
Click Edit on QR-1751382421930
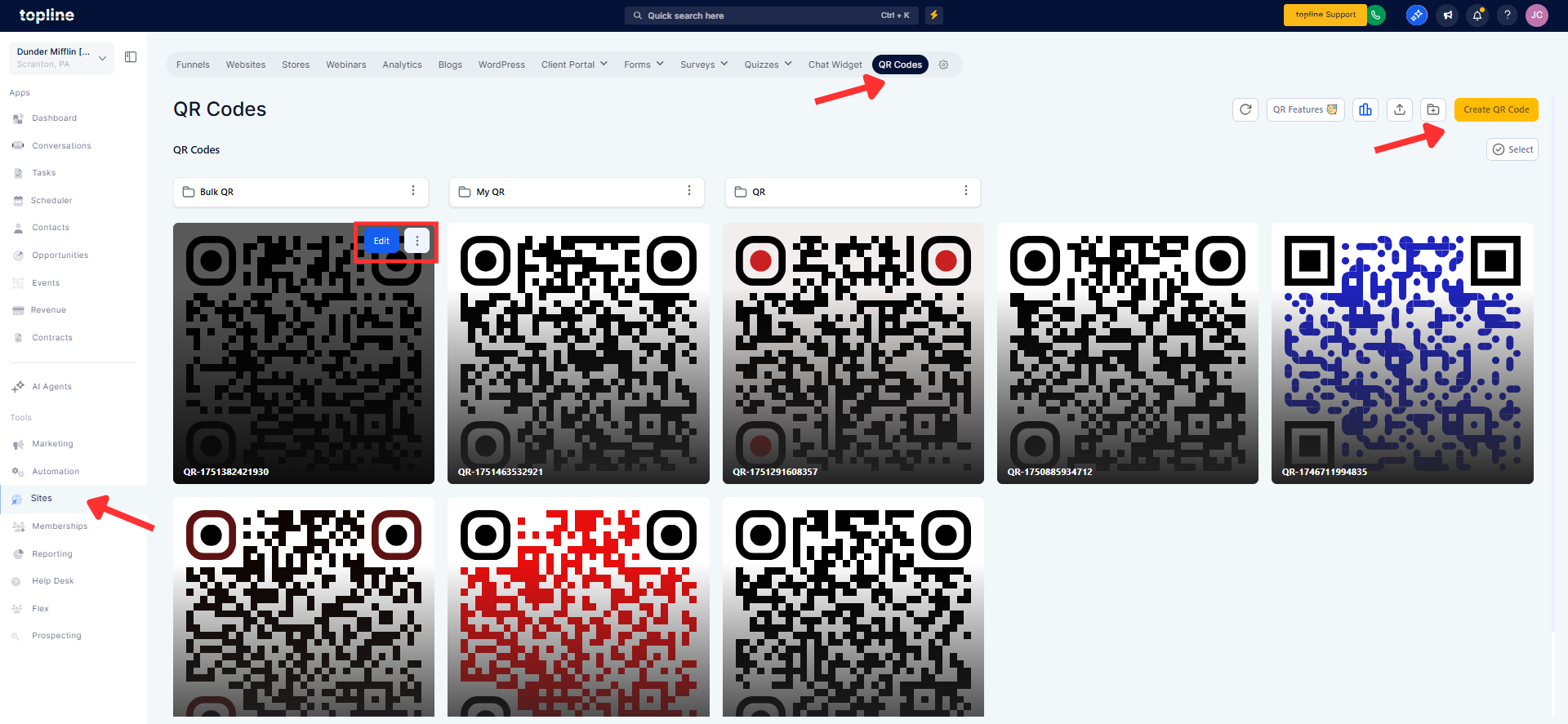tap(381, 241)
